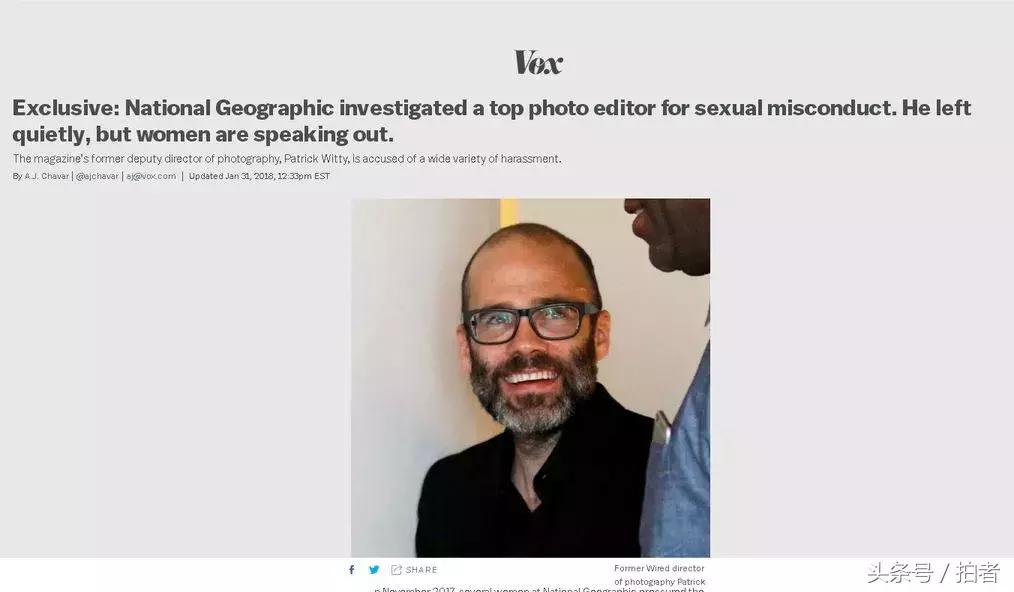Share article via Twitter bird icon
Image resolution: width=1014 pixels, height=592 pixels.
374,569
